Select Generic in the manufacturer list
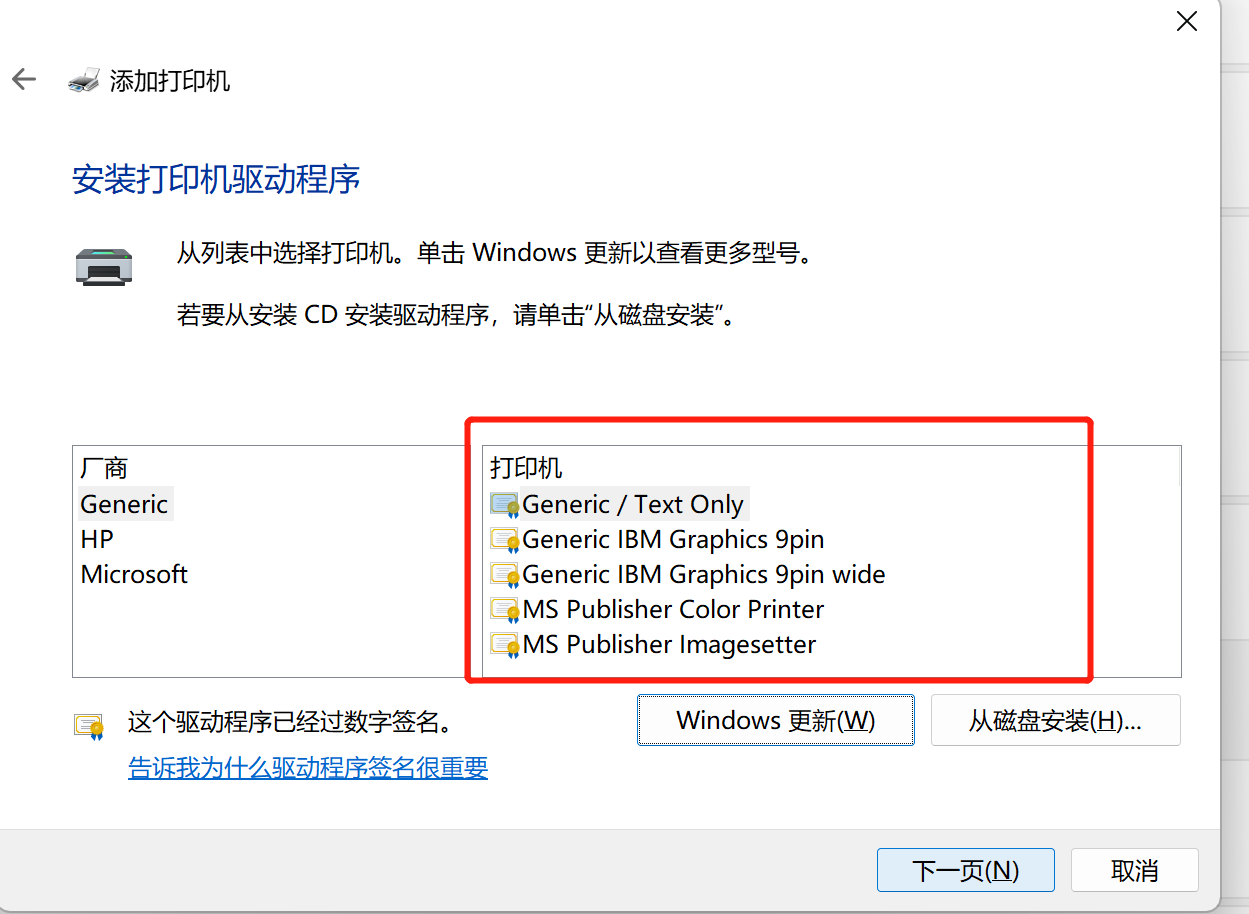This screenshot has height=914, width=1249. click(124, 504)
